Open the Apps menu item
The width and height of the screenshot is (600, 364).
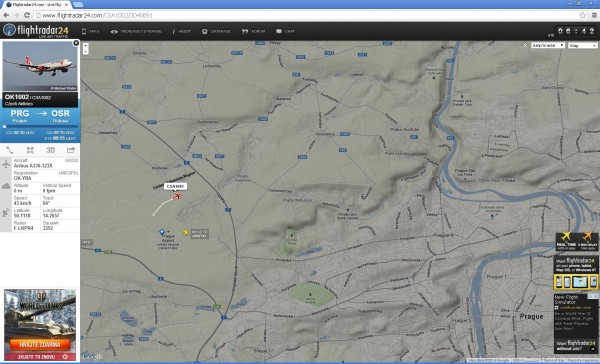coord(90,31)
